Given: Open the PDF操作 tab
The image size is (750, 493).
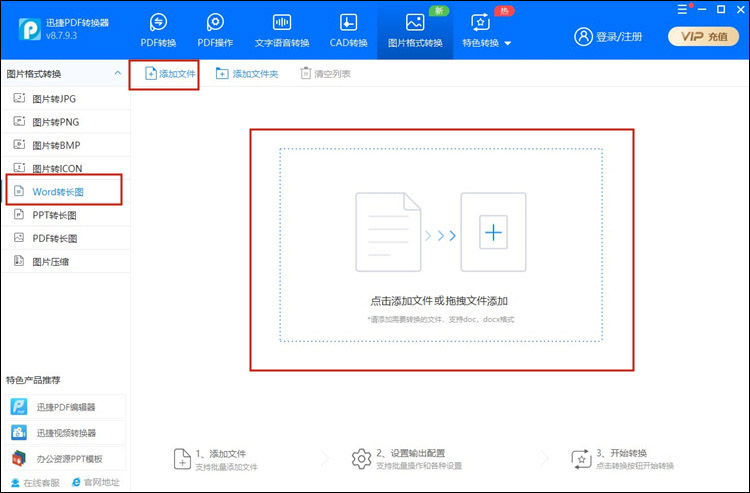Looking at the screenshot, I should click(x=215, y=30).
